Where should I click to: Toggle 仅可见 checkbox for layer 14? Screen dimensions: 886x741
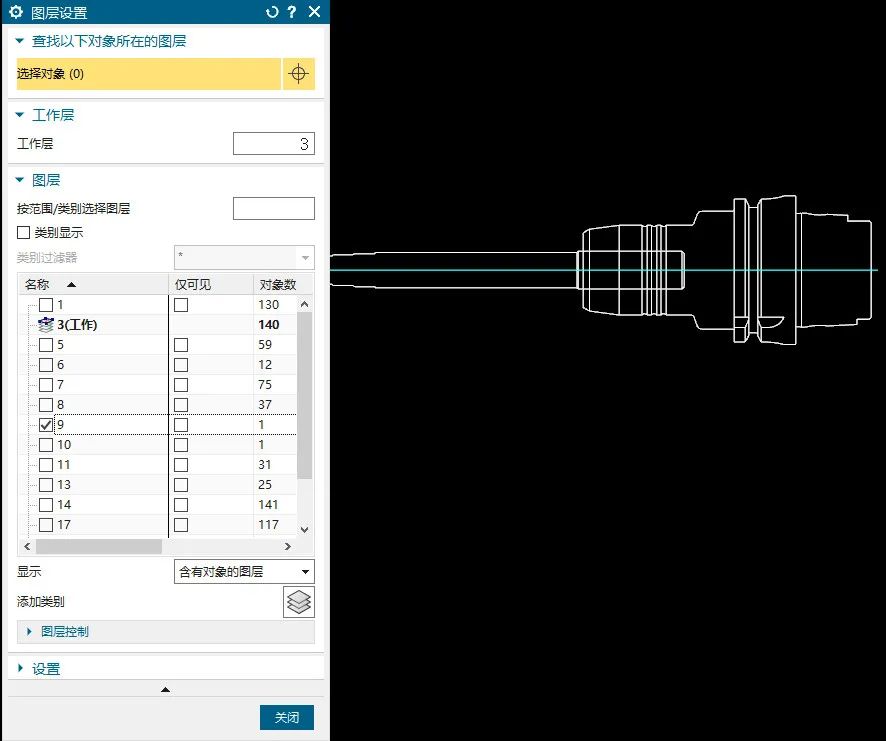click(x=181, y=505)
